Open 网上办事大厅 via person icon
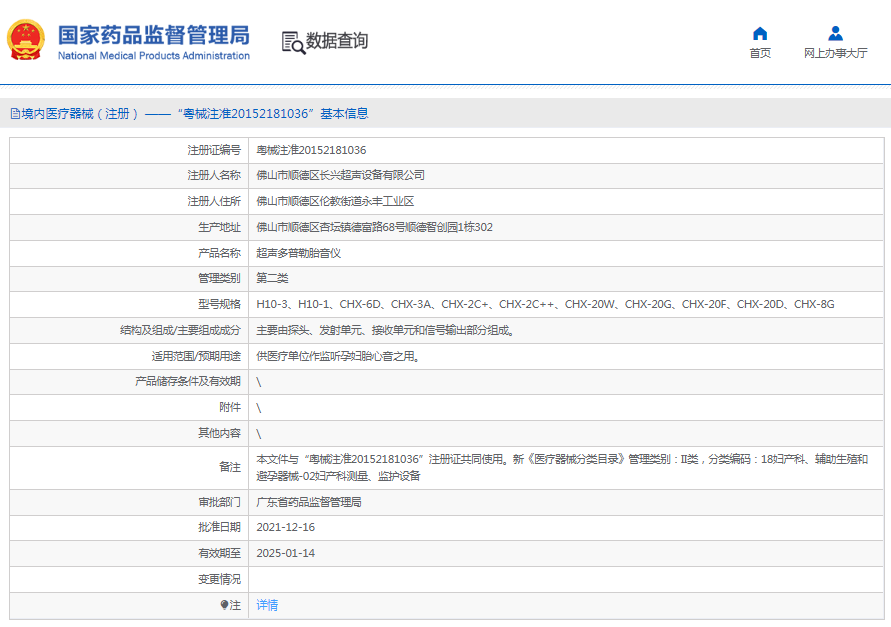 [x=835, y=34]
